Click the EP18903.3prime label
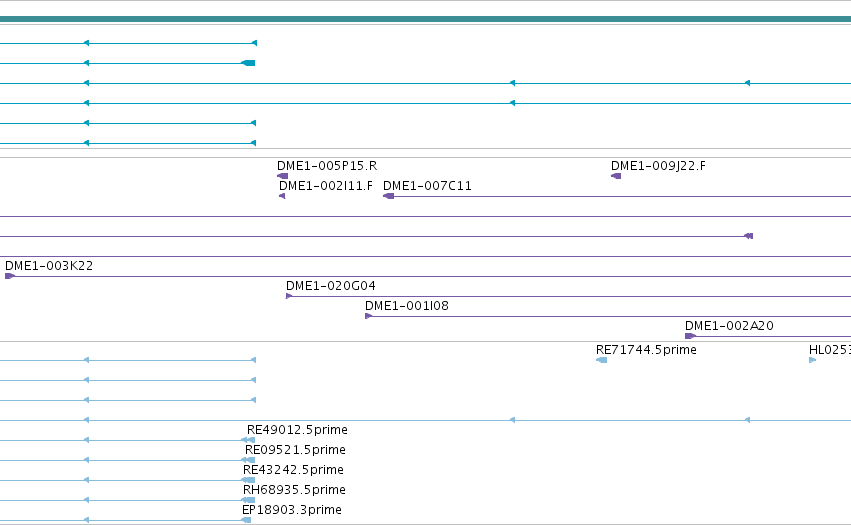851x525 pixels. pos(291,510)
